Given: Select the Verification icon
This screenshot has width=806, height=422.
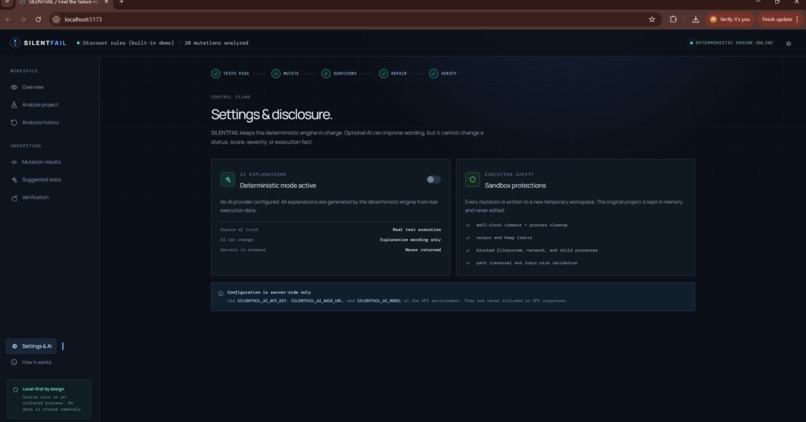Looking at the screenshot, I should tap(14, 198).
